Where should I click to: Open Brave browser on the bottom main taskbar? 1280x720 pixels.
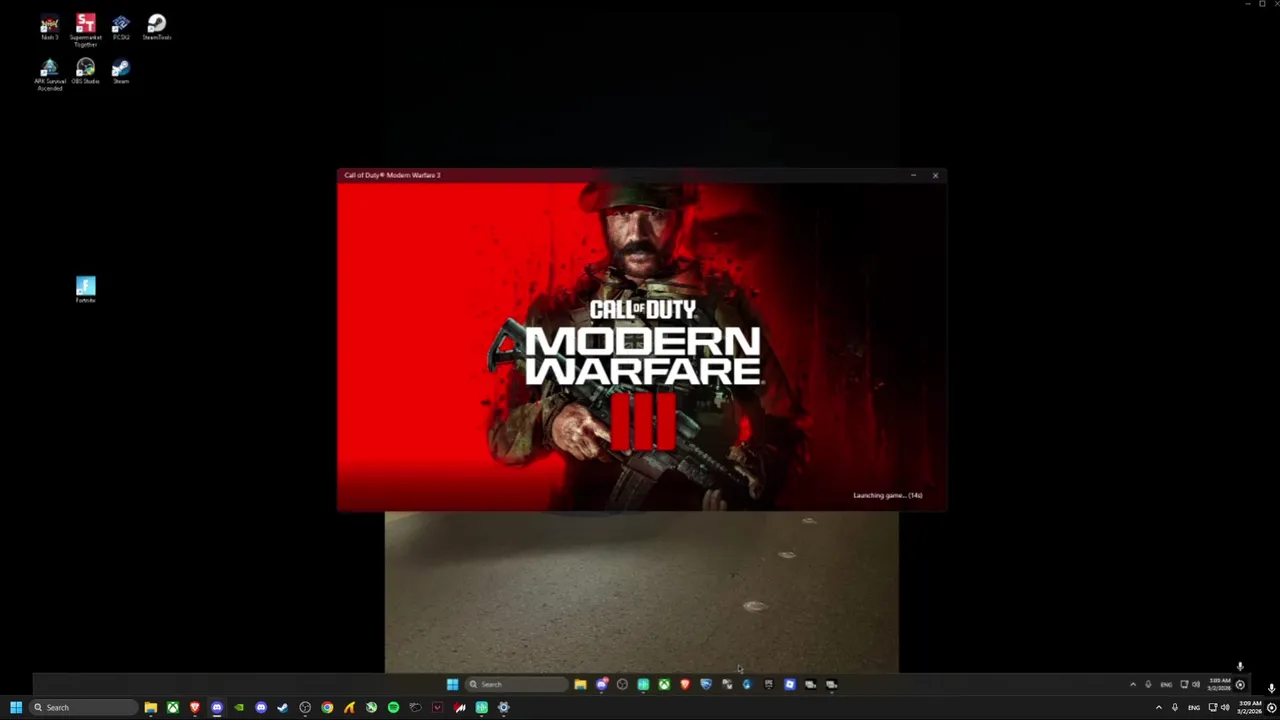195,707
